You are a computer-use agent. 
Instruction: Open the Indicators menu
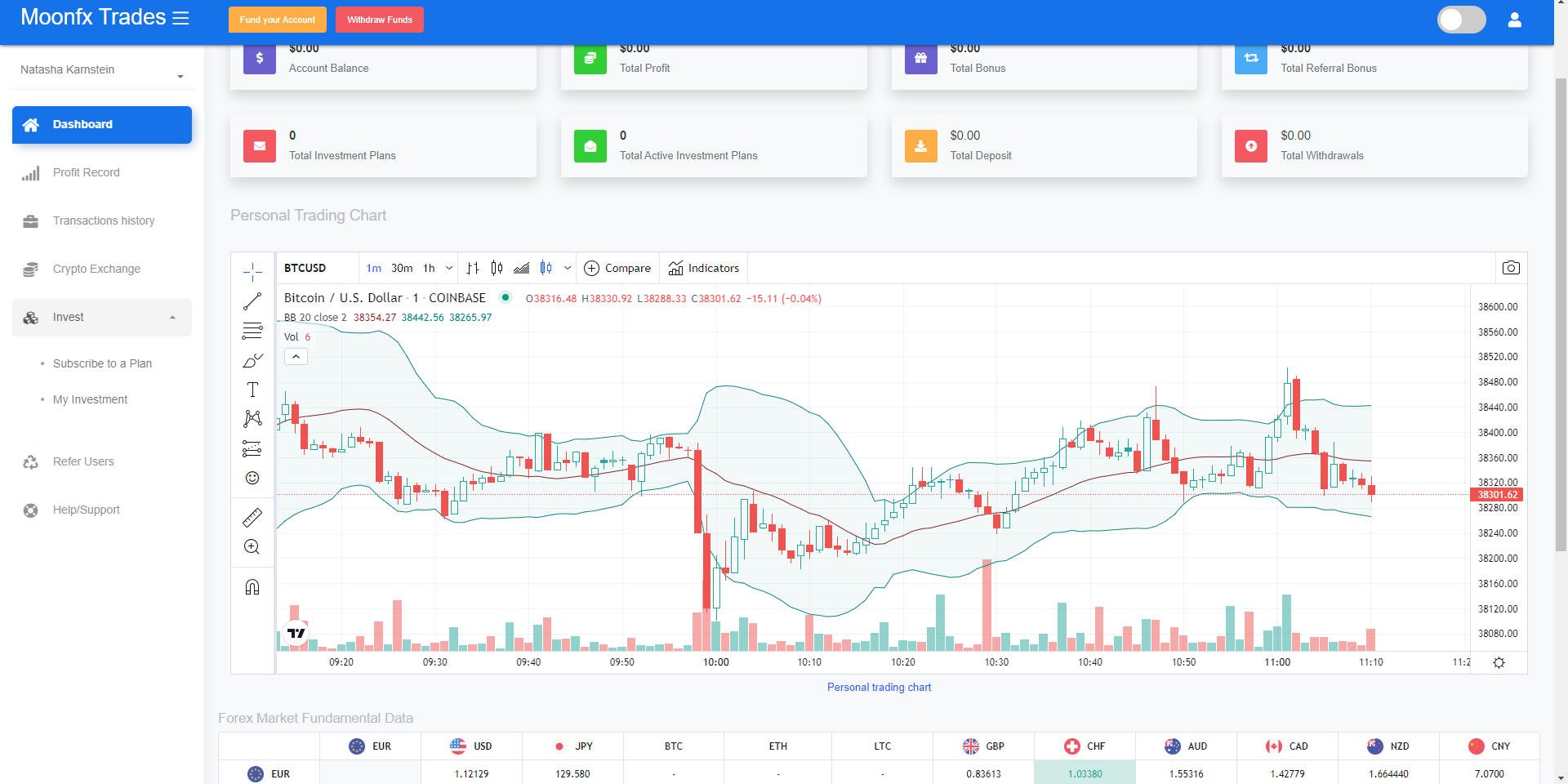[704, 268]
